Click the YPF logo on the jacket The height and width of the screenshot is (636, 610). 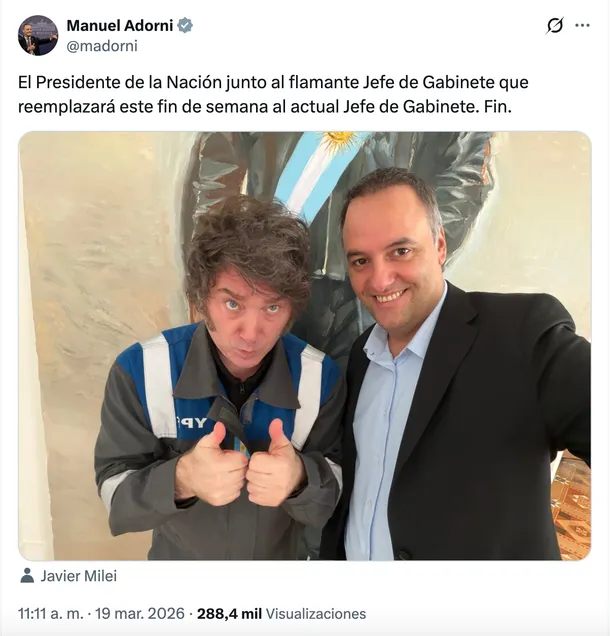[x=191, y=424]
